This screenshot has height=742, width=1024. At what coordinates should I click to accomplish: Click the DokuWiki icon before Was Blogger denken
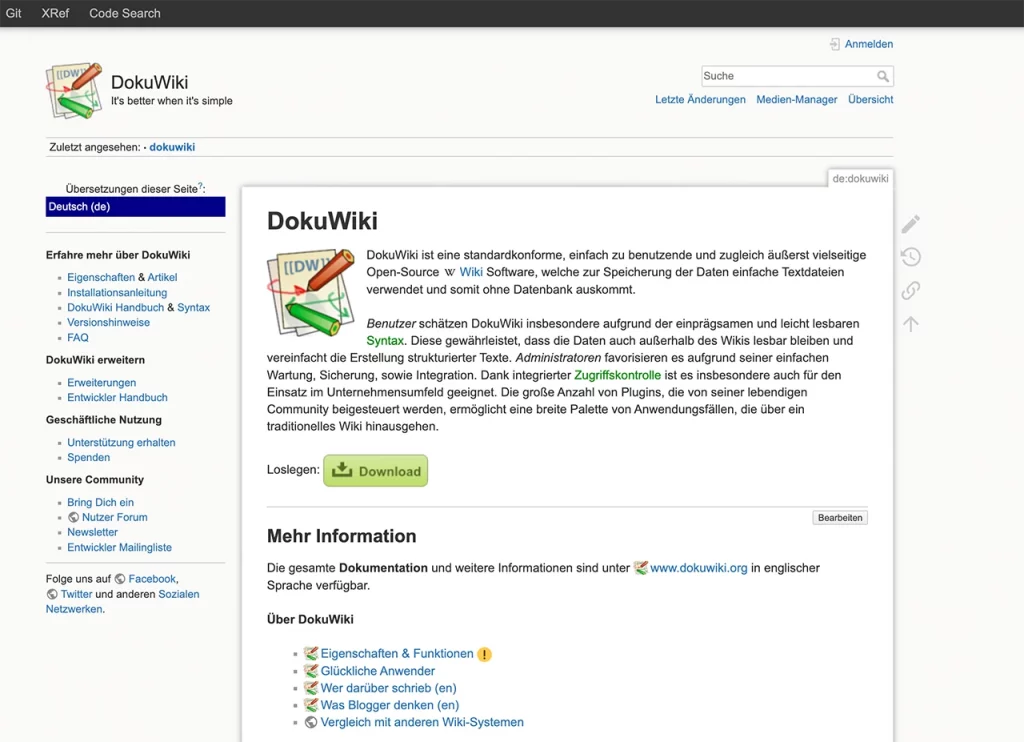[311, 705]
